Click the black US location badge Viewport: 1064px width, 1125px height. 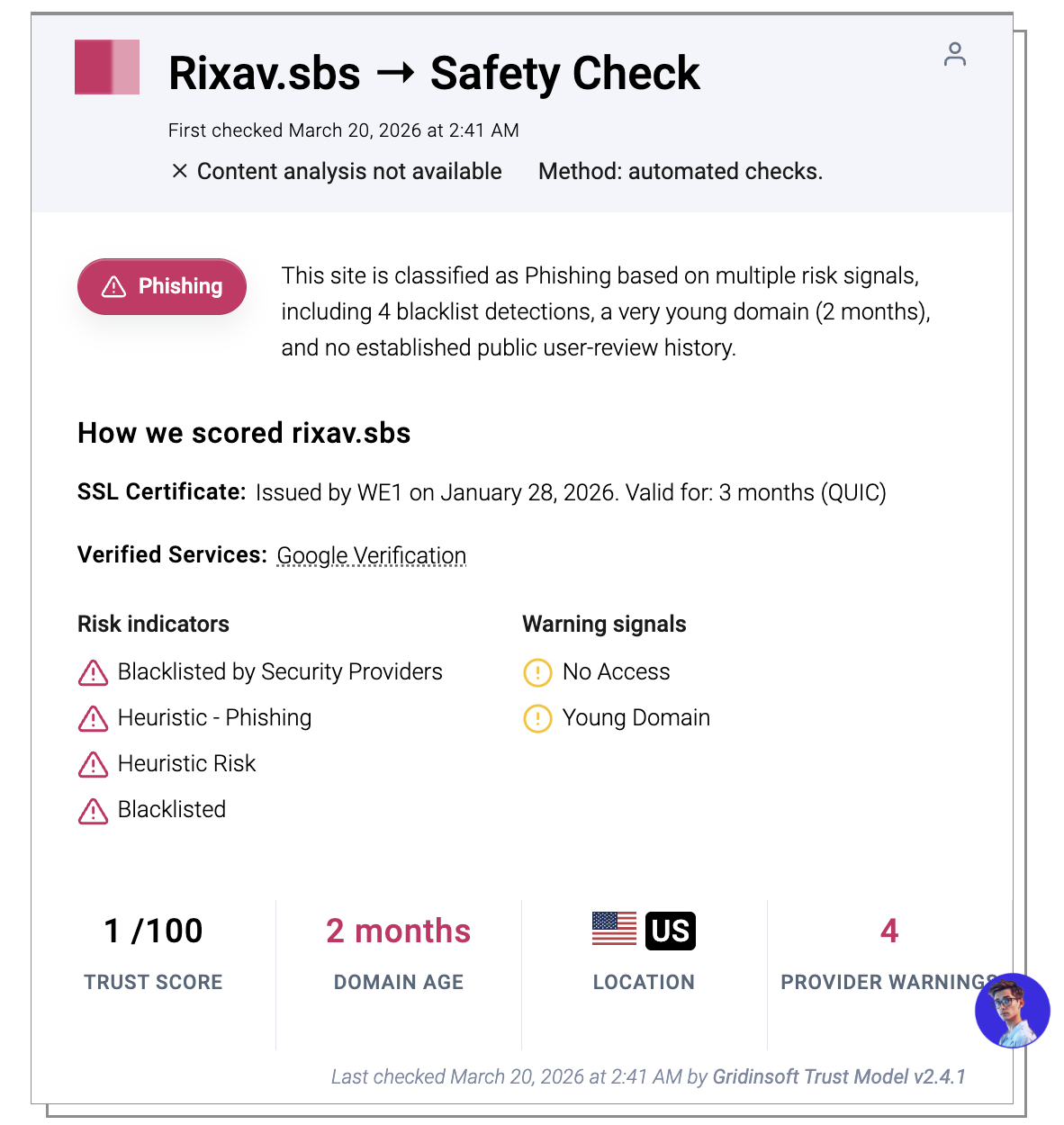(x=671, y=931)
